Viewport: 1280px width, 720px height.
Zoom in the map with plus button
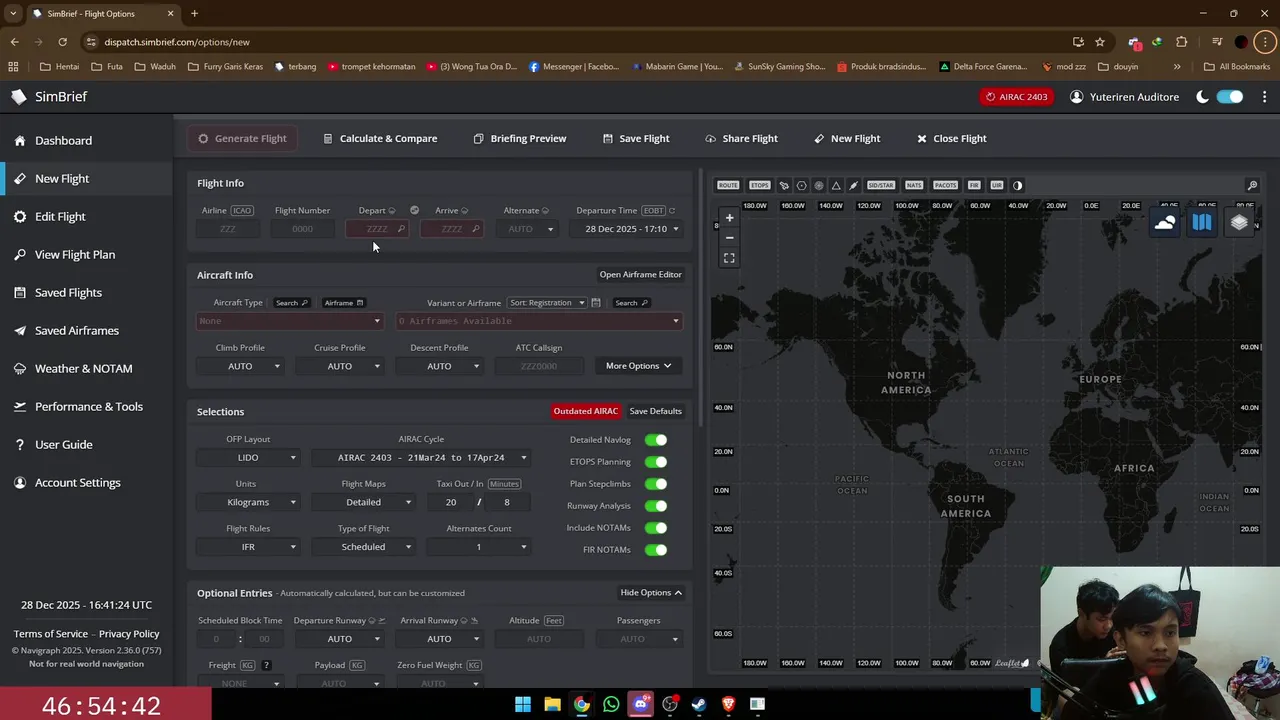729,218
